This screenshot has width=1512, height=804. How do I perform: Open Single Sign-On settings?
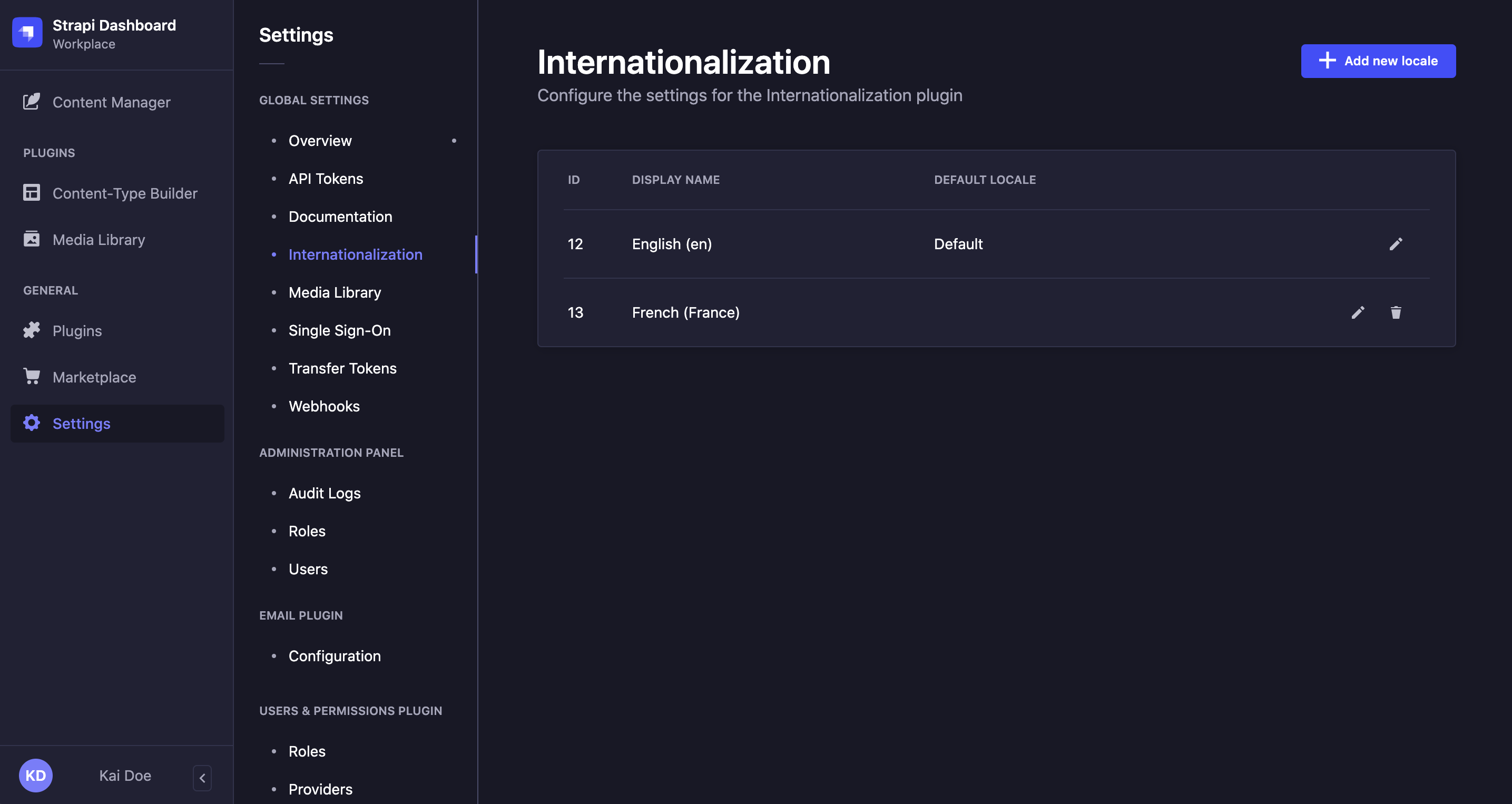click(339, 330)
